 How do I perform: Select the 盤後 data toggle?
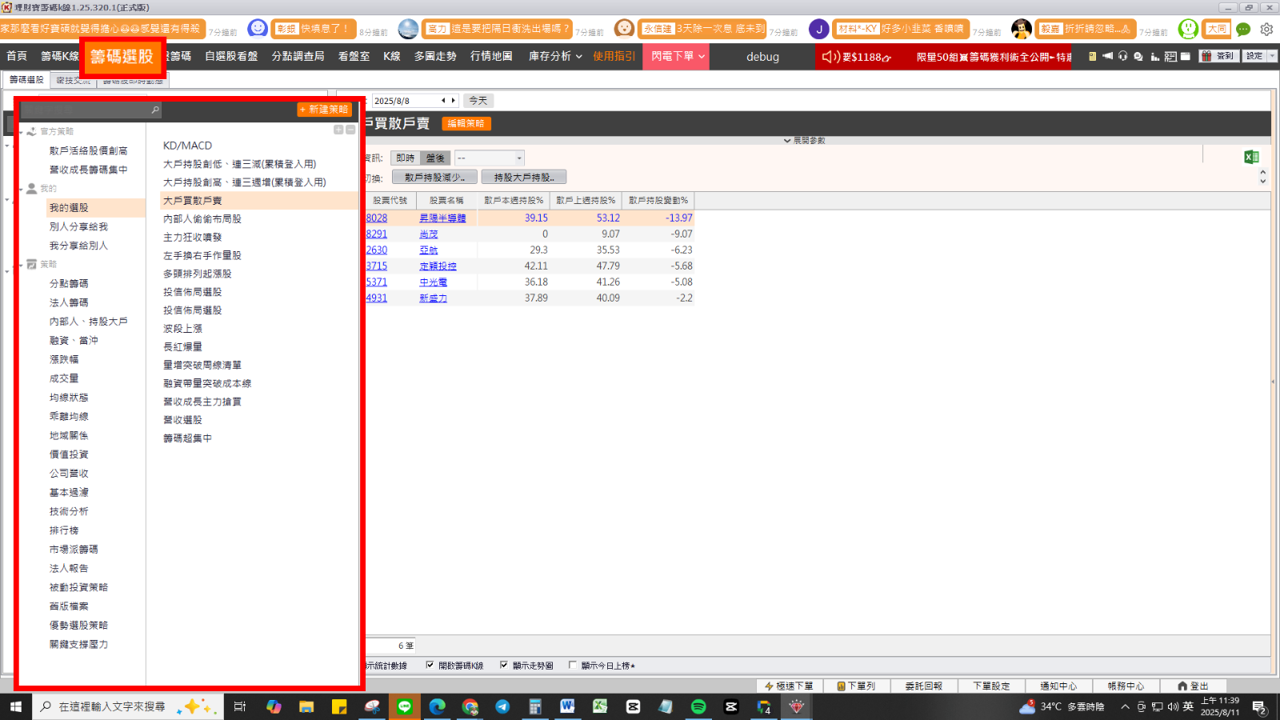(x=435, y=158)
